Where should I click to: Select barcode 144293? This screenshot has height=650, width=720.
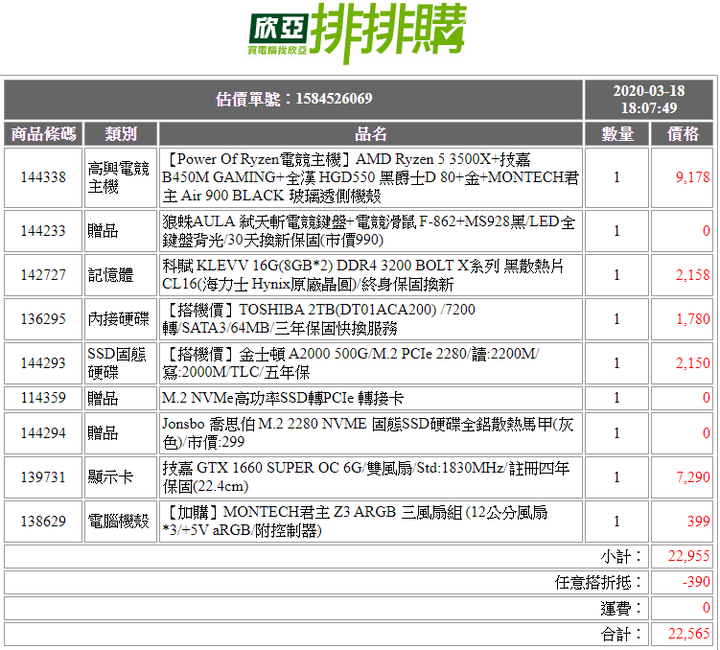tap(44, 363)
